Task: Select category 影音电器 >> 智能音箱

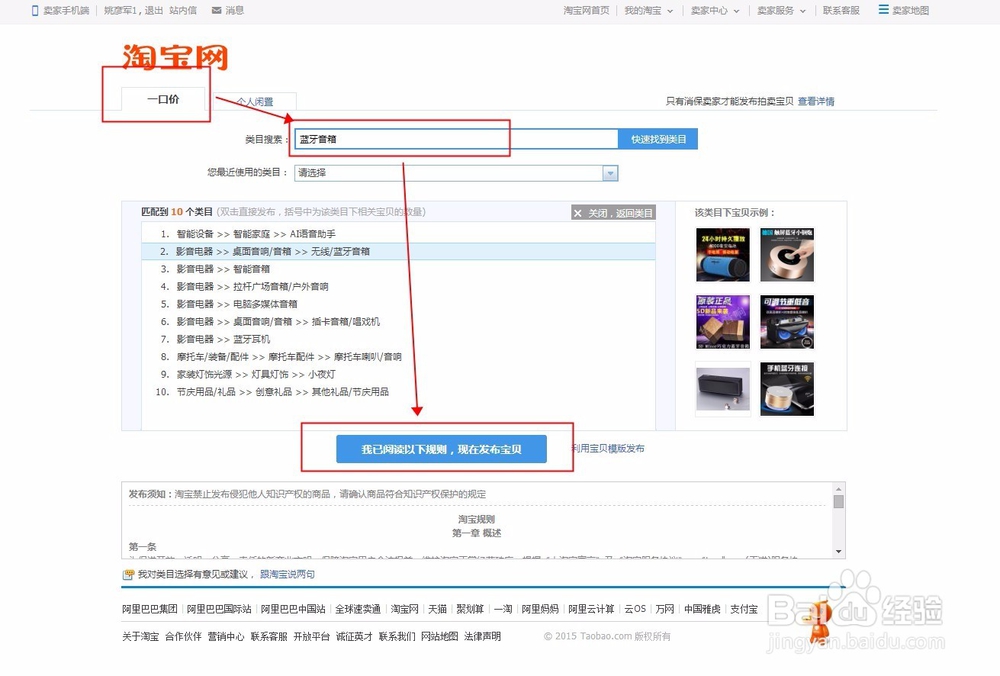Action: (x=399, y=269)
